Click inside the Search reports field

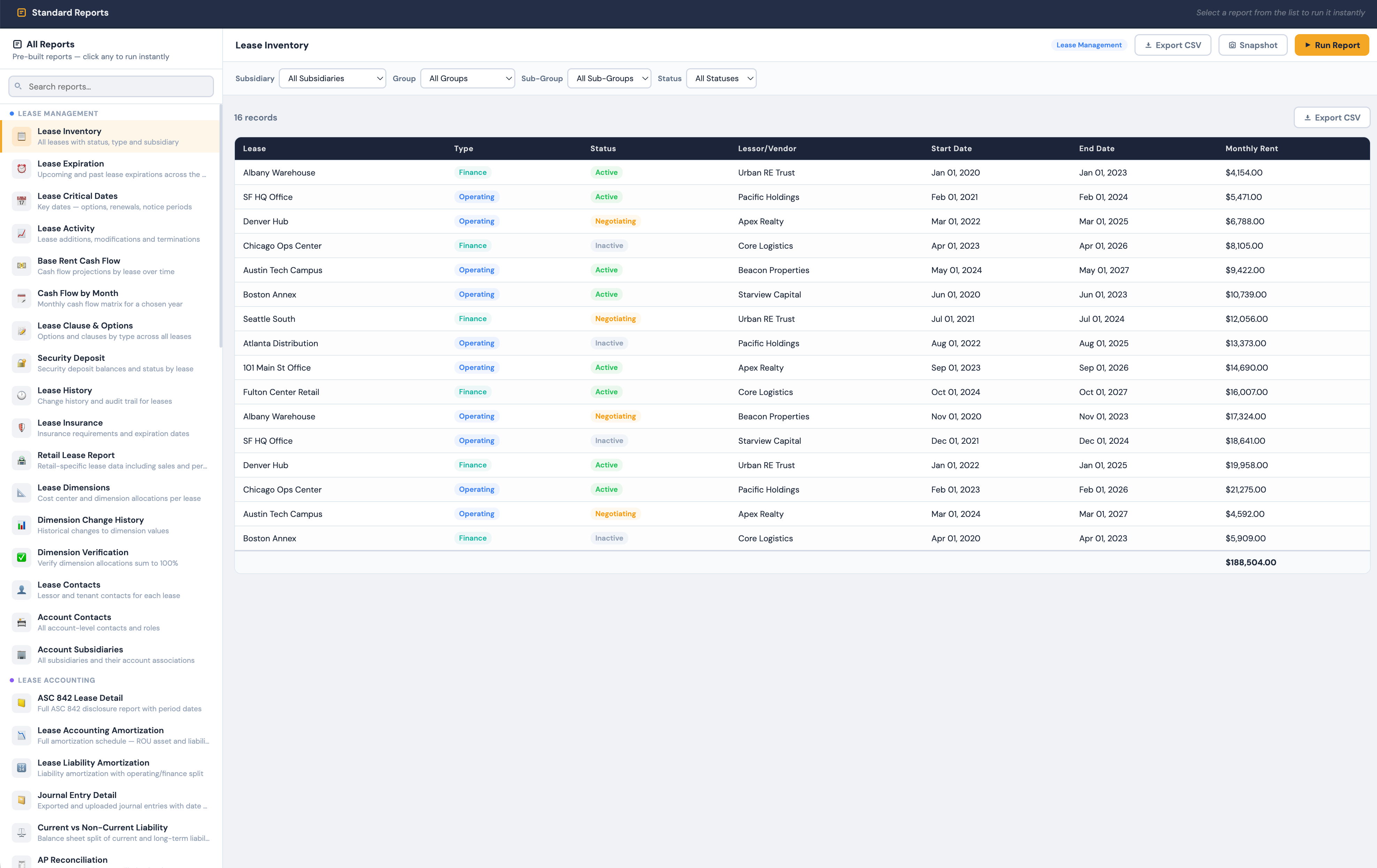[x=110, y=86]
